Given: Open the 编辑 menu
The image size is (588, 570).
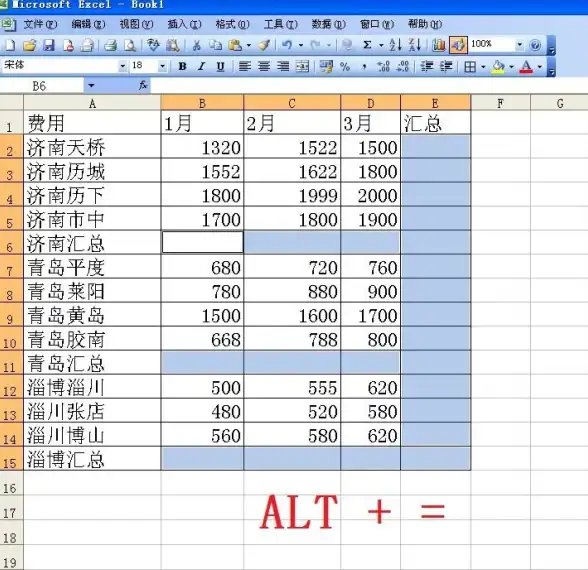Looking at the screenshot, I should [88, 24].
